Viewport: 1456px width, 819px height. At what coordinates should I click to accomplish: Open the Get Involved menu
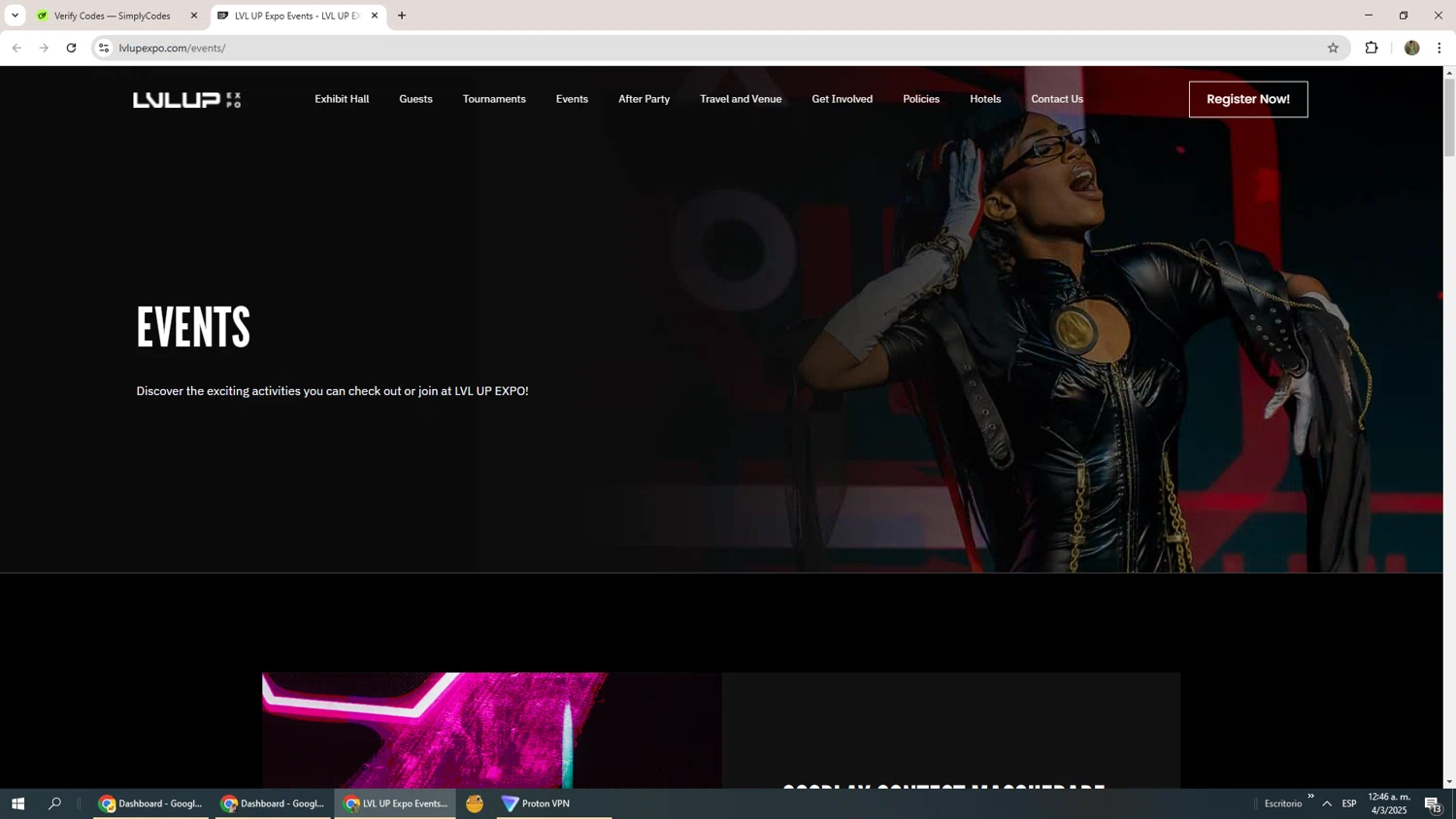(842, 99)
